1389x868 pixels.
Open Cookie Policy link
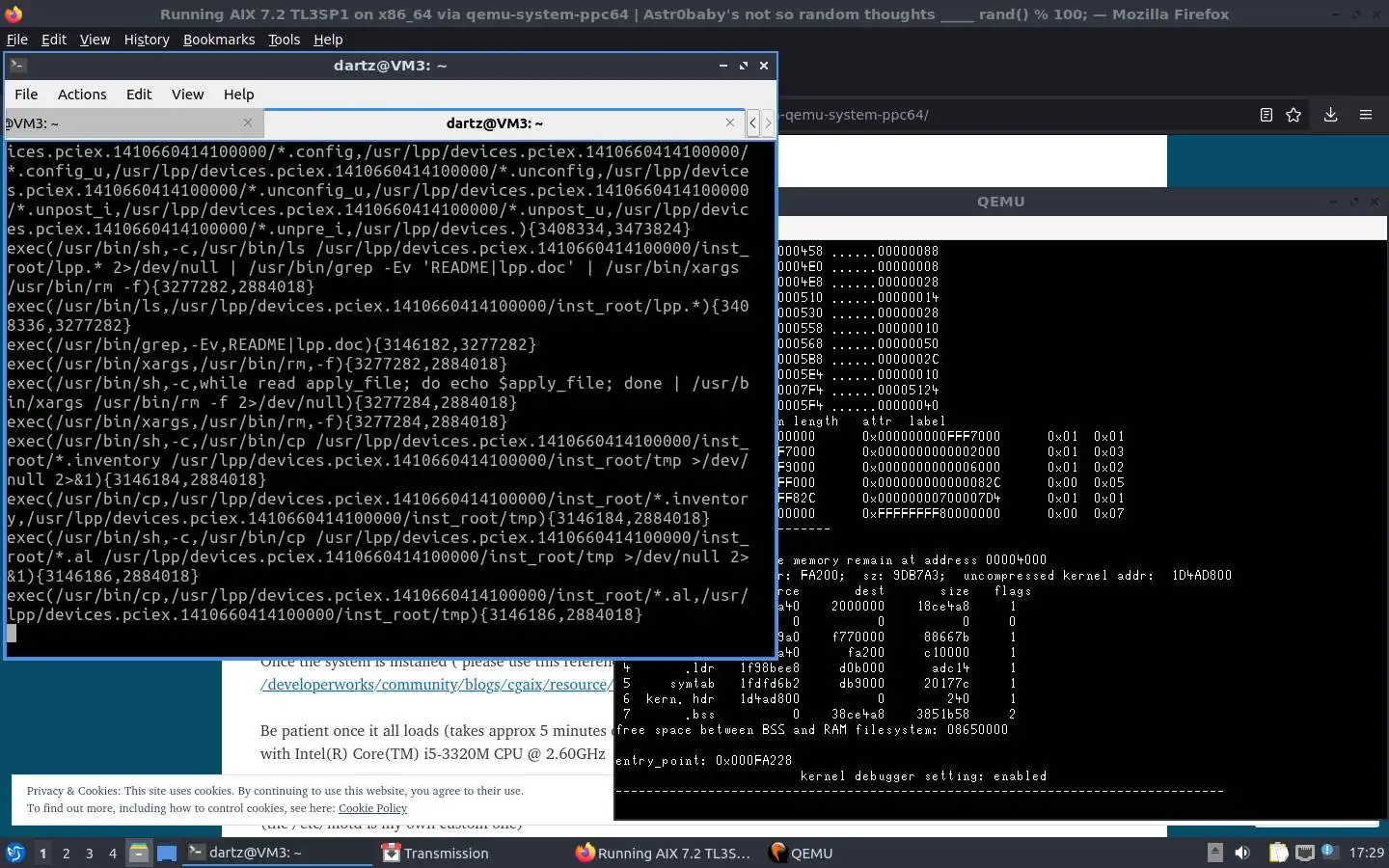[x=372, y=808]
